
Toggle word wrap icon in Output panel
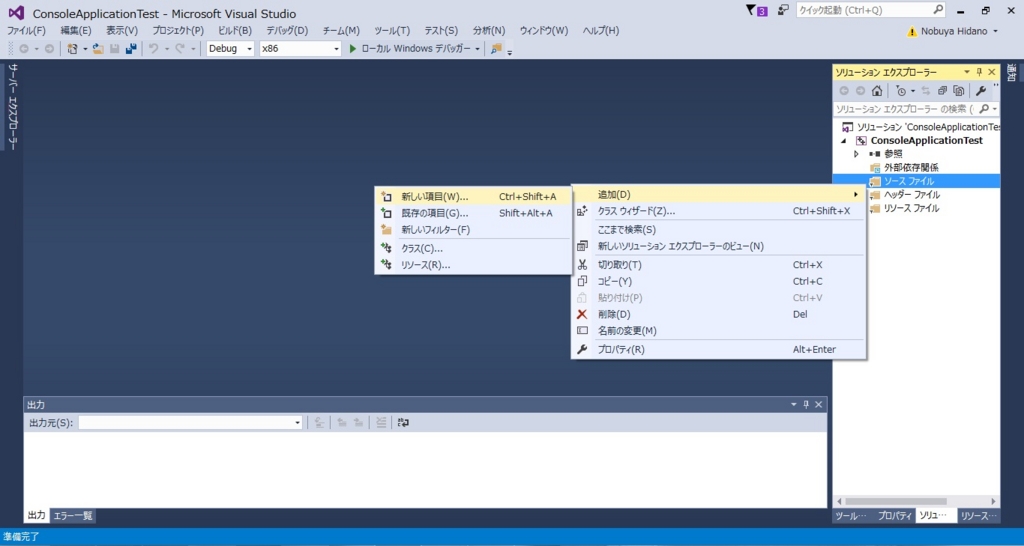pos(403,423)
